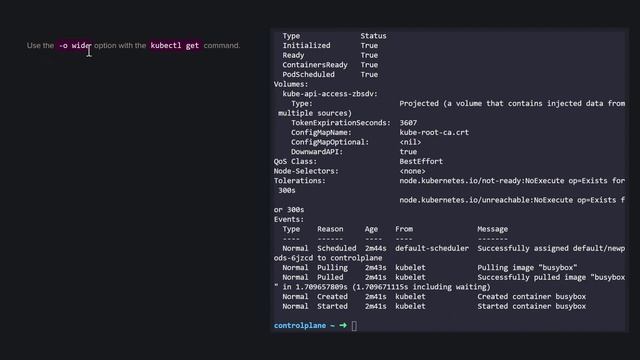The height and width of the screenshot is (360, 640).
Task: Click the 'Reason' column header
Action: (330, 229)
